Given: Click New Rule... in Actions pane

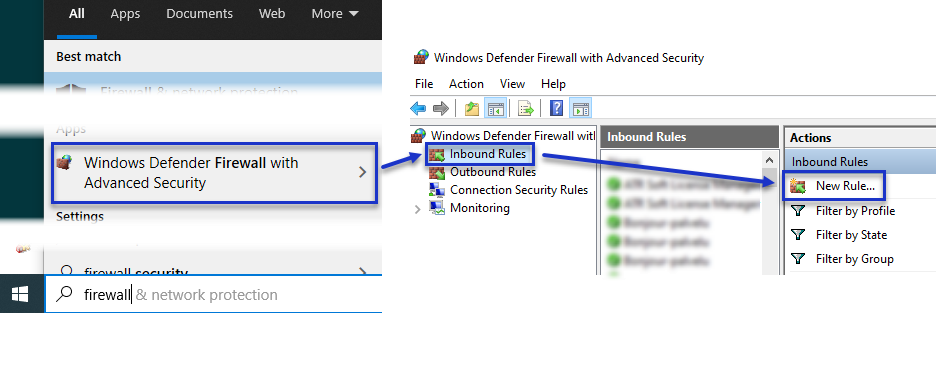Looking at the screenshot, I should tap(845, 186).
